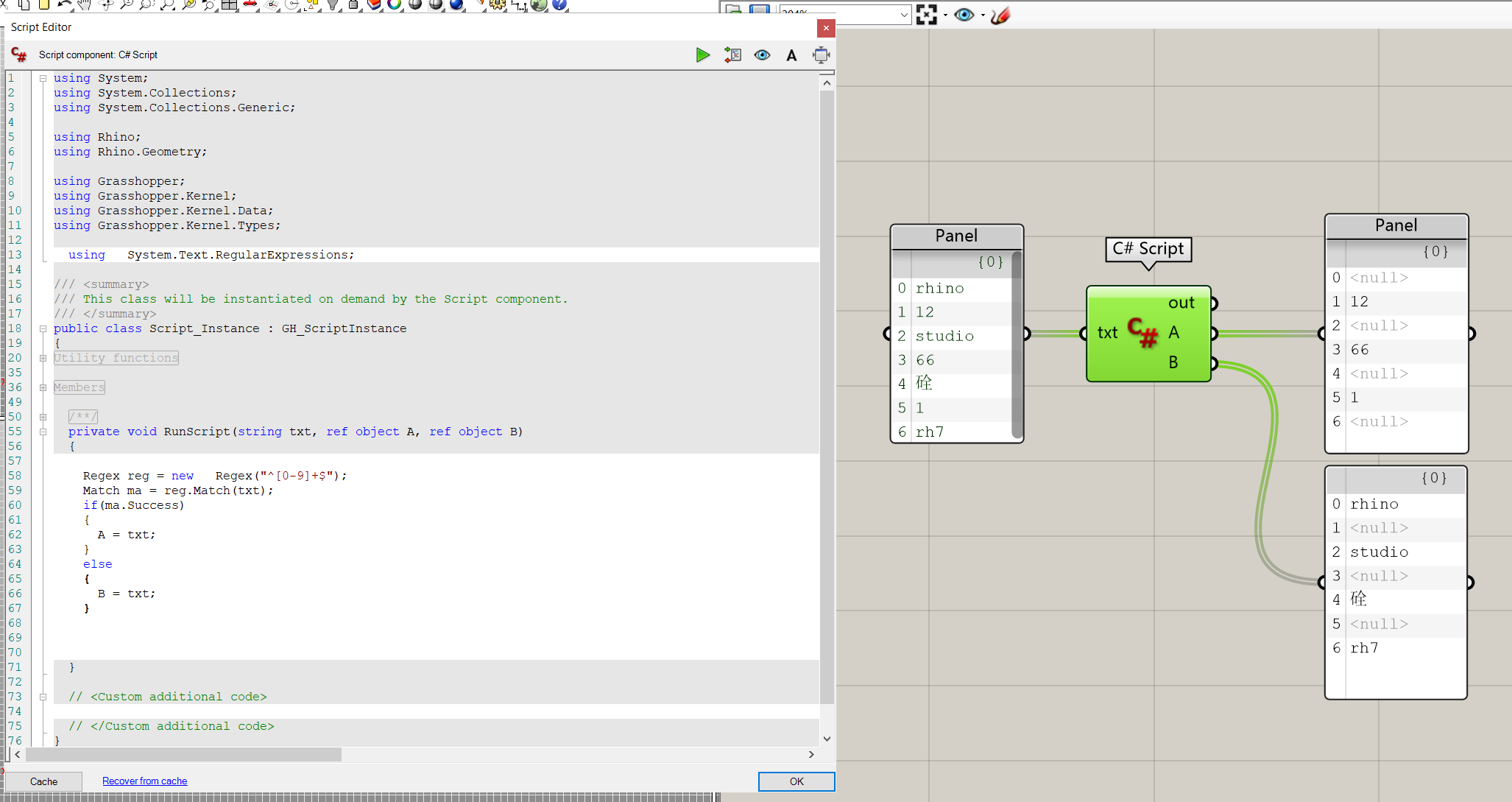Screen dimensions: 1512x802
Task: Click the collapsed 'Members' box
Action: click(80, 387)
